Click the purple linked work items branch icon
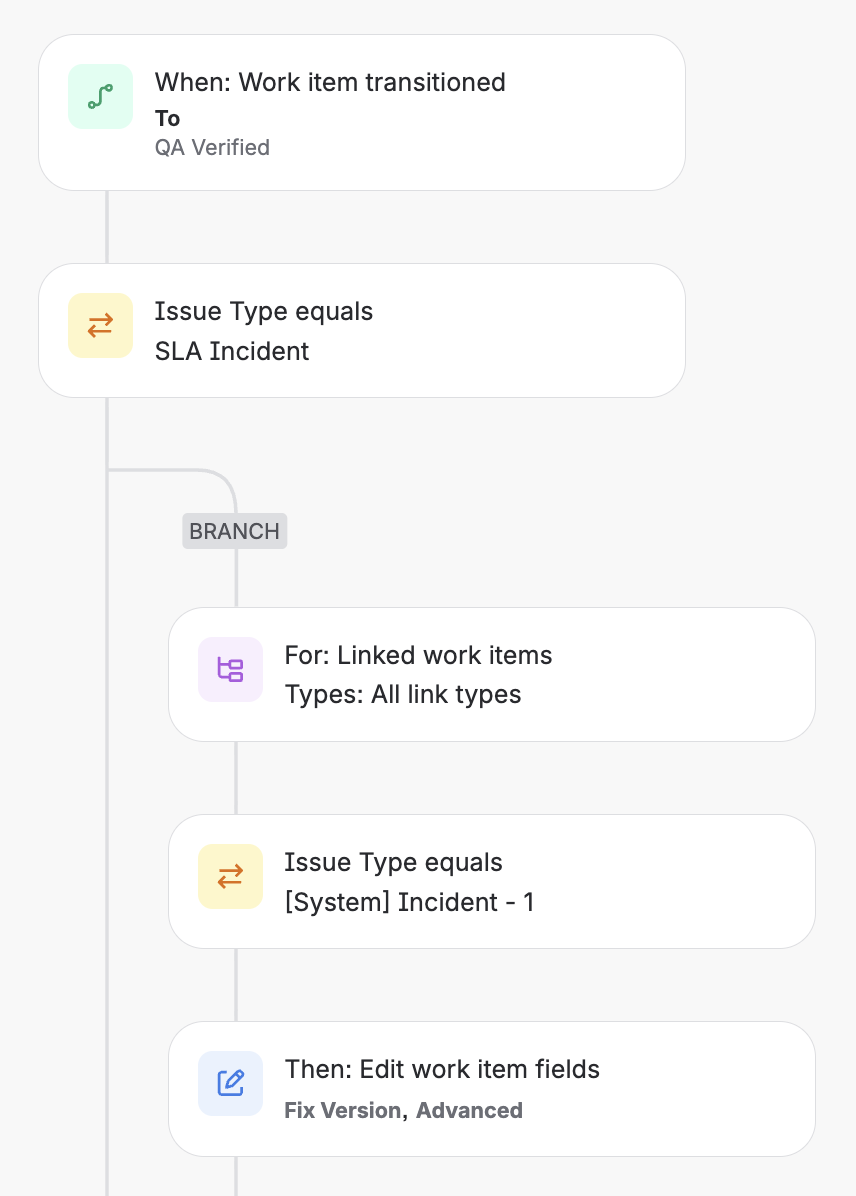856x1196 pixels. tap(230, 670)
